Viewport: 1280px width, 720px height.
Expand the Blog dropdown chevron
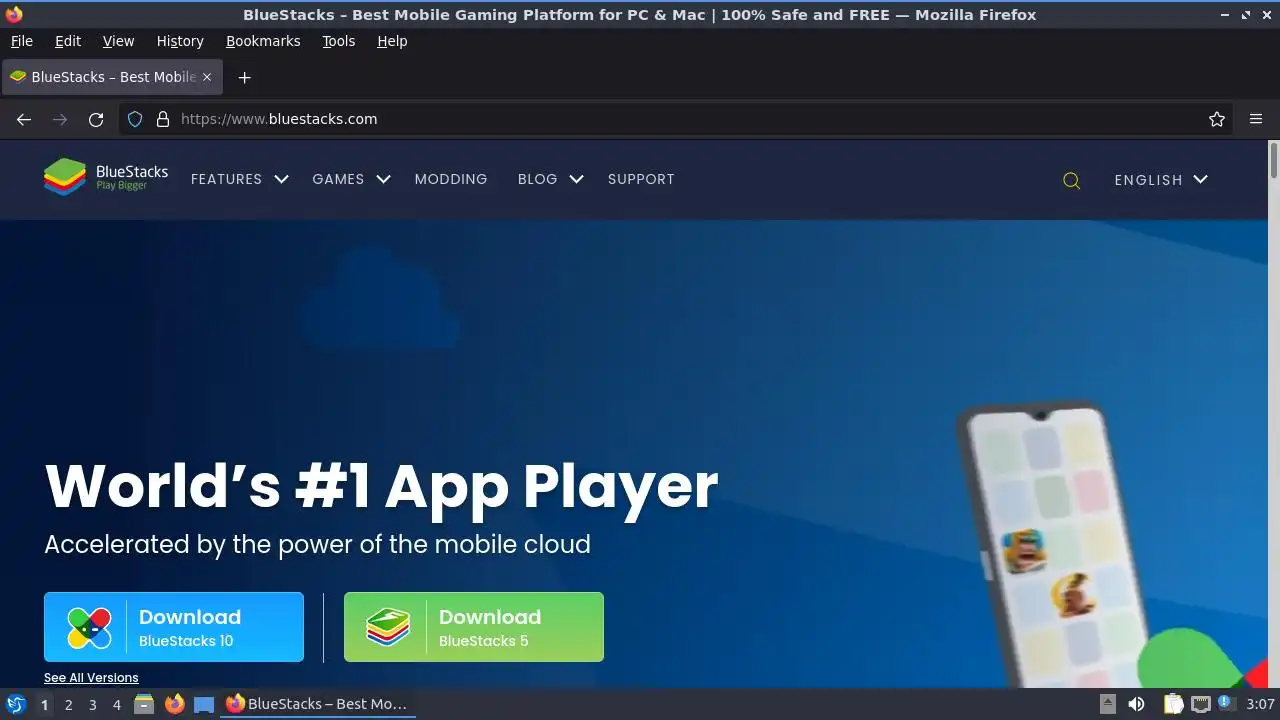[x=576, y=179]
